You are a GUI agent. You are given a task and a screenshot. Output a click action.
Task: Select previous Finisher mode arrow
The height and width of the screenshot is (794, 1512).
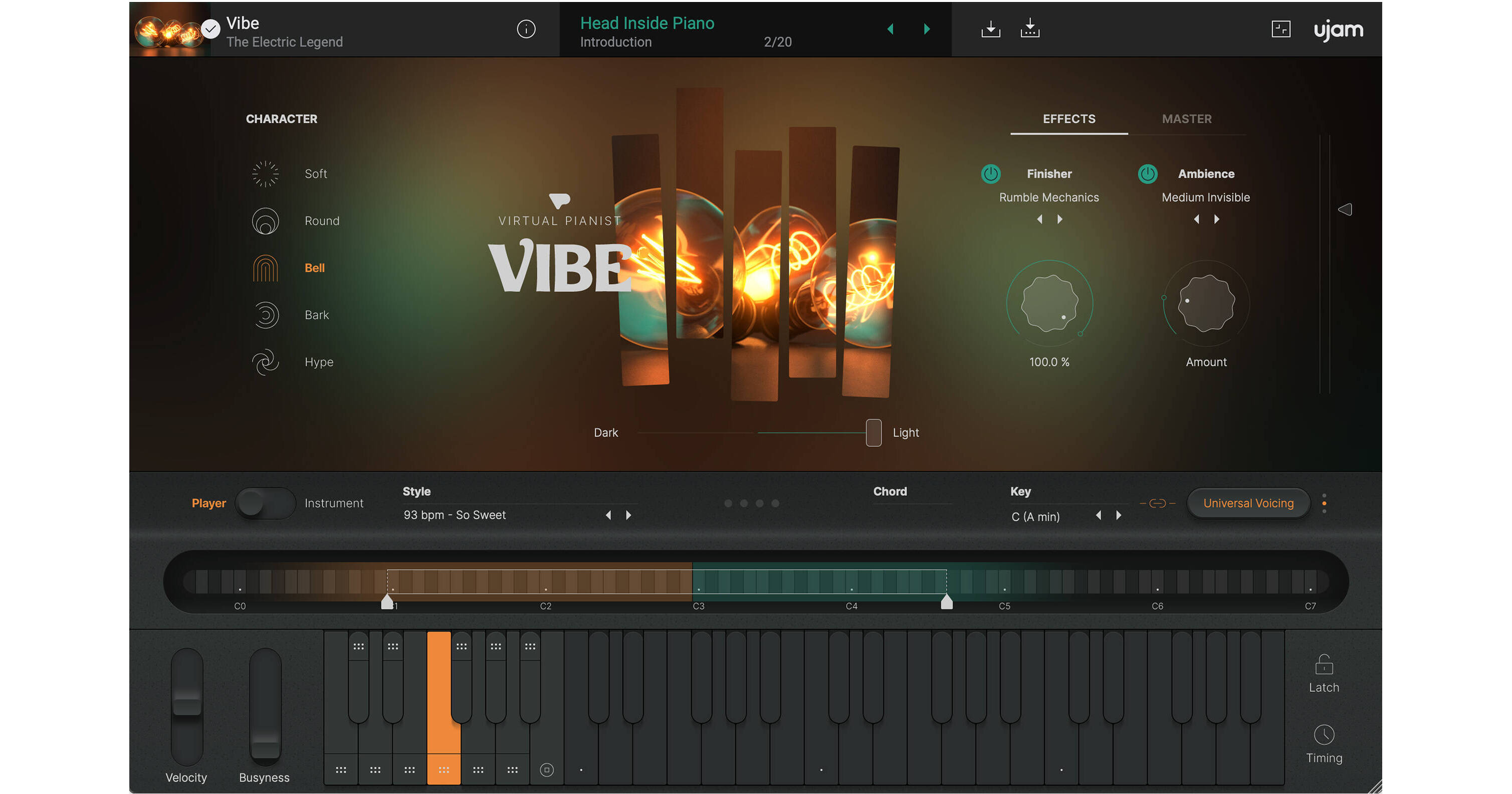coord(1039,219)
